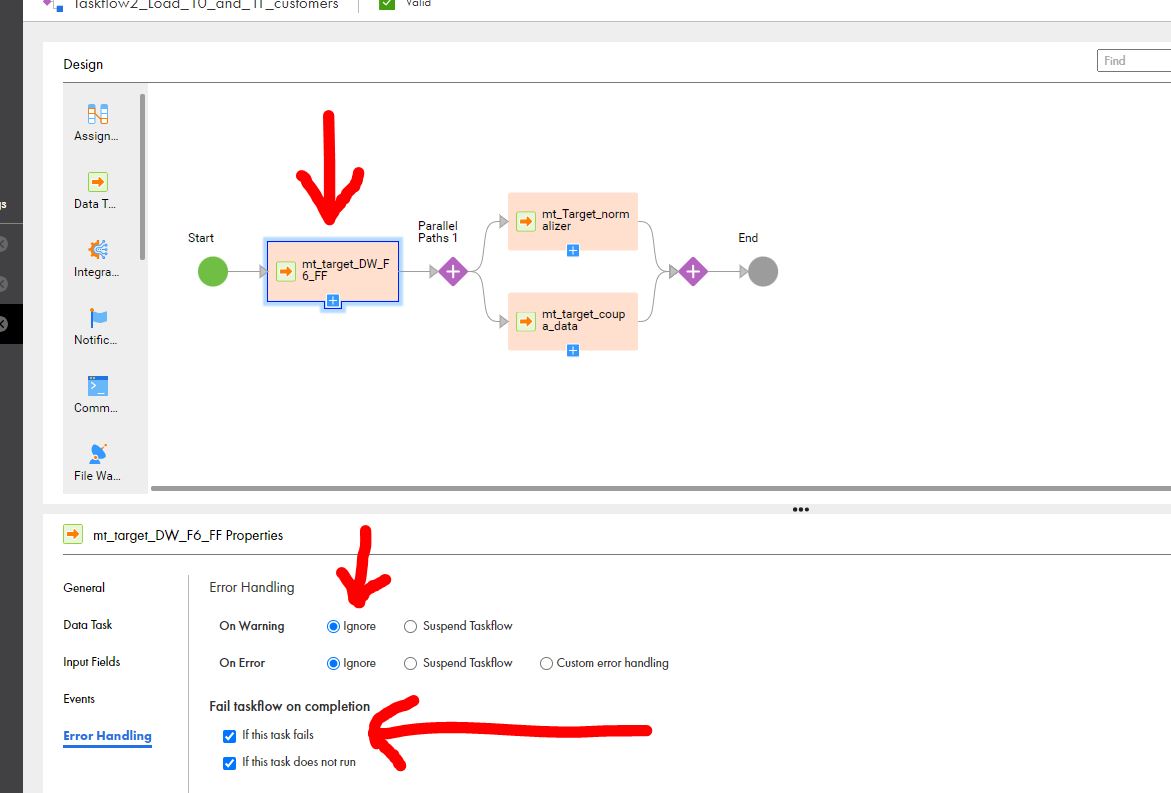1171x793 pixels.
Task: Set On Error to Custom error handling
Action: (546, 663)
